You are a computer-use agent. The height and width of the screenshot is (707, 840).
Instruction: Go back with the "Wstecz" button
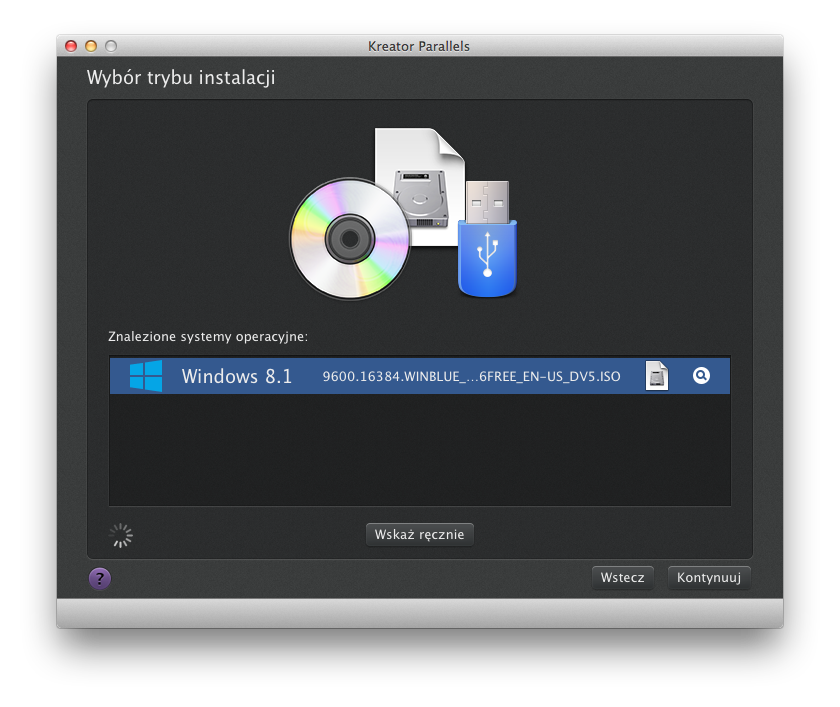pyautogui.click(x=622, y=578)
